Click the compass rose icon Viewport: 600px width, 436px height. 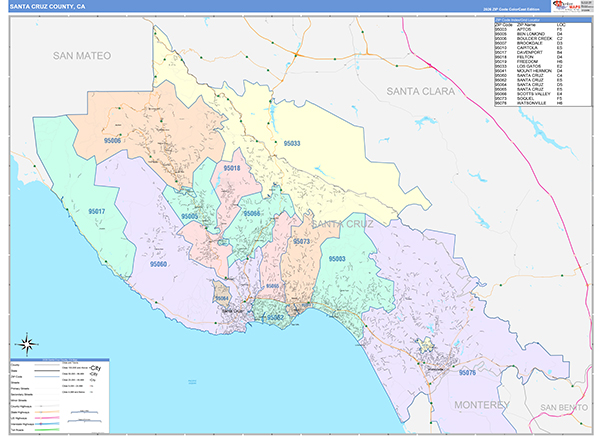[29, 340]
